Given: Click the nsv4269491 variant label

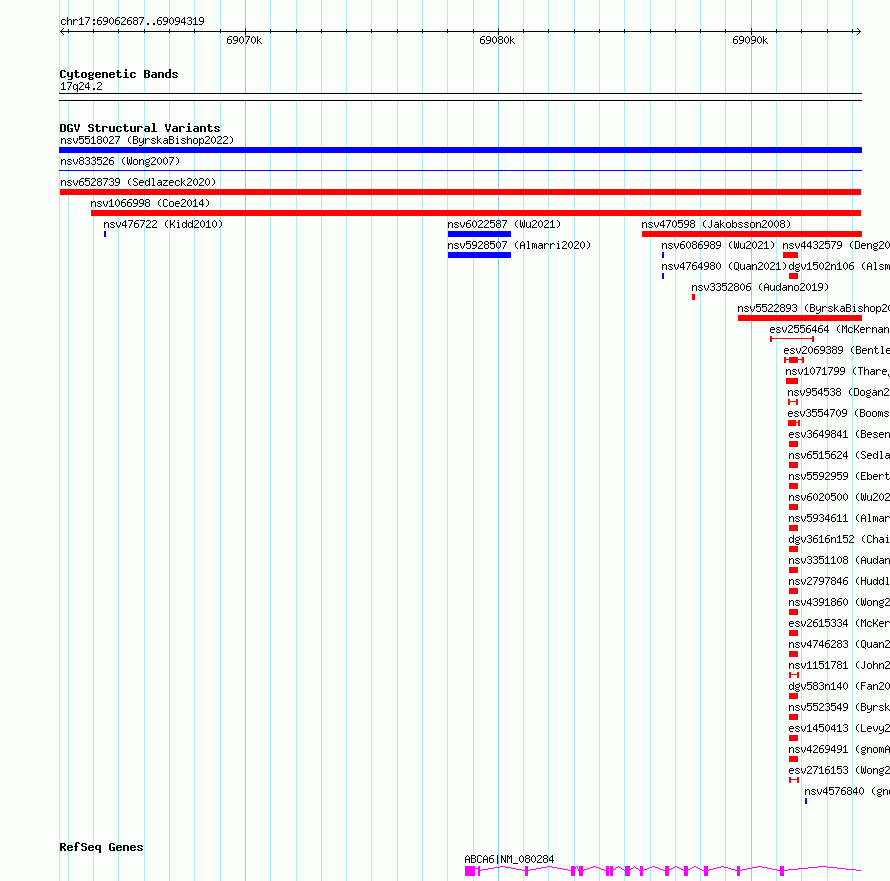Looking at the screenshot, I should coord(839,749).
